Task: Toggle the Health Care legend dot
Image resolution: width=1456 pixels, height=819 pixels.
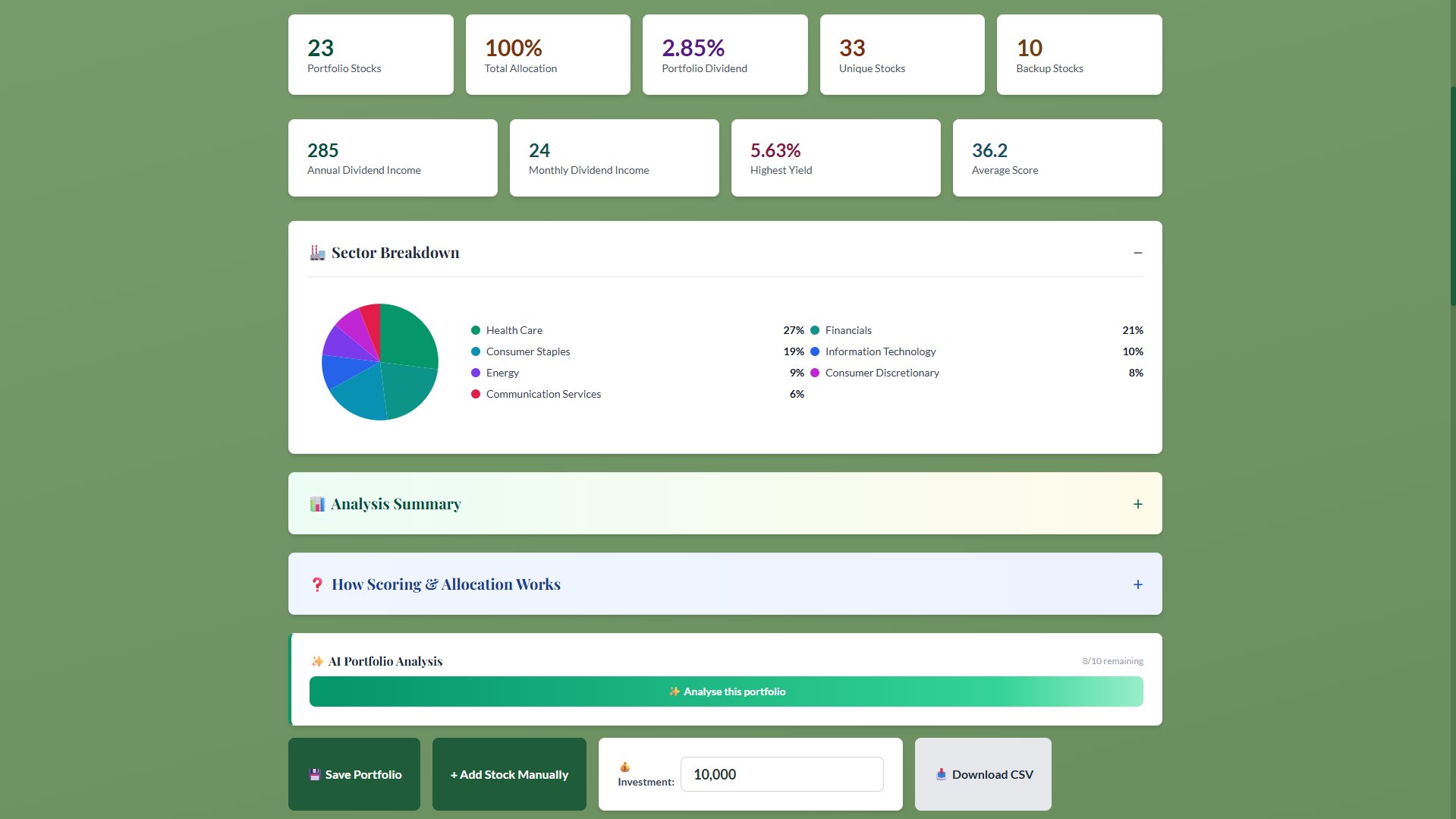Action: point(475,330)
